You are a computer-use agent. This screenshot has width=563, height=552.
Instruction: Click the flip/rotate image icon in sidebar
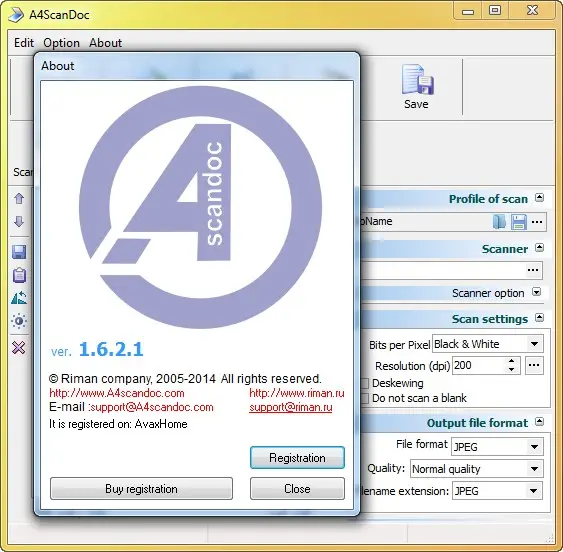(19, 298)
